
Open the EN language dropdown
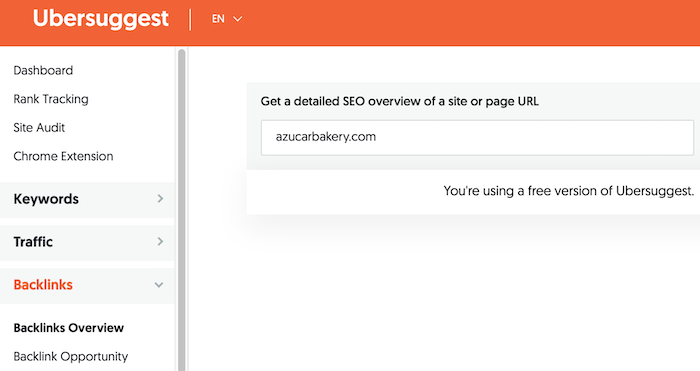tap(227, 19)
